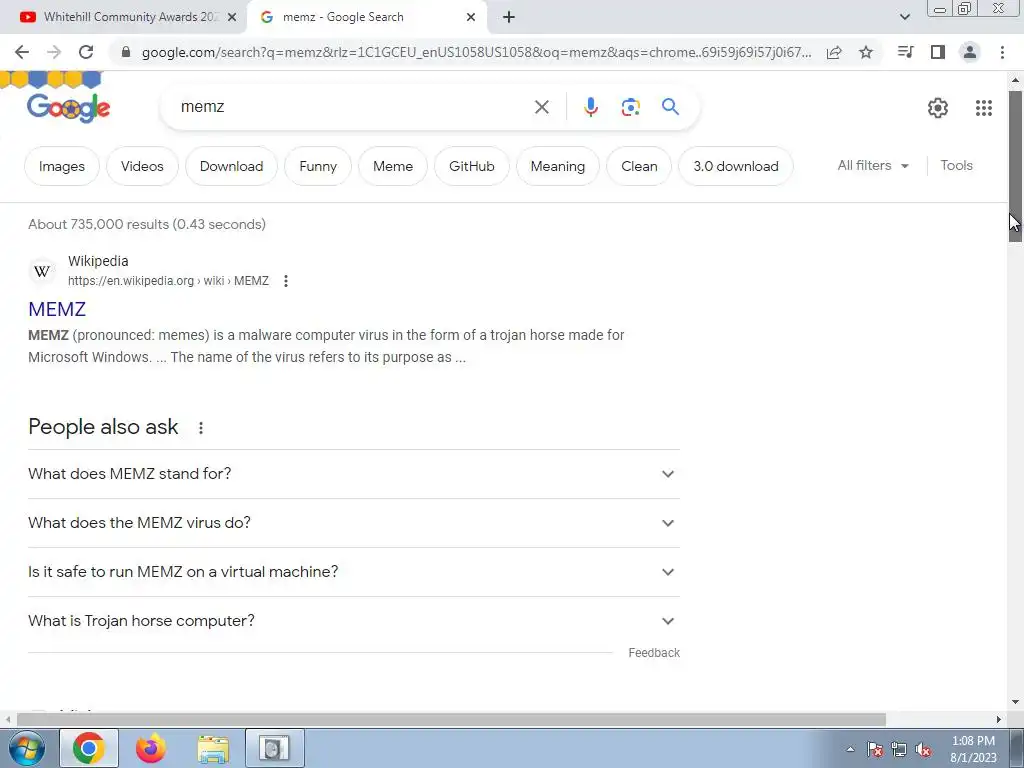
Task: Clear the search box with the X
Action: pyautogui.click(x=541, y=107)
